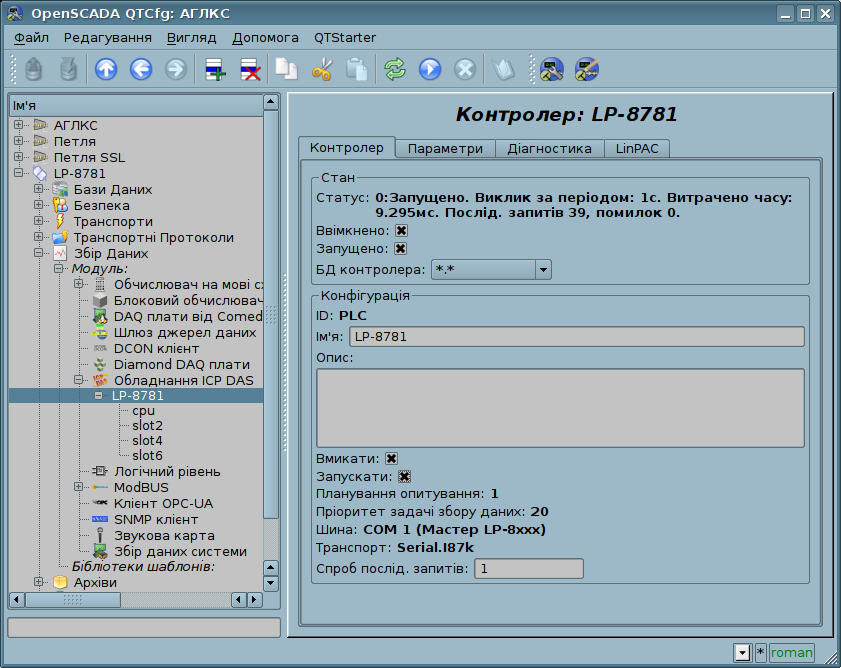841x668 pixels.
Task: Uncheck the Вмикати checkbox
Action: click(392, 458)
